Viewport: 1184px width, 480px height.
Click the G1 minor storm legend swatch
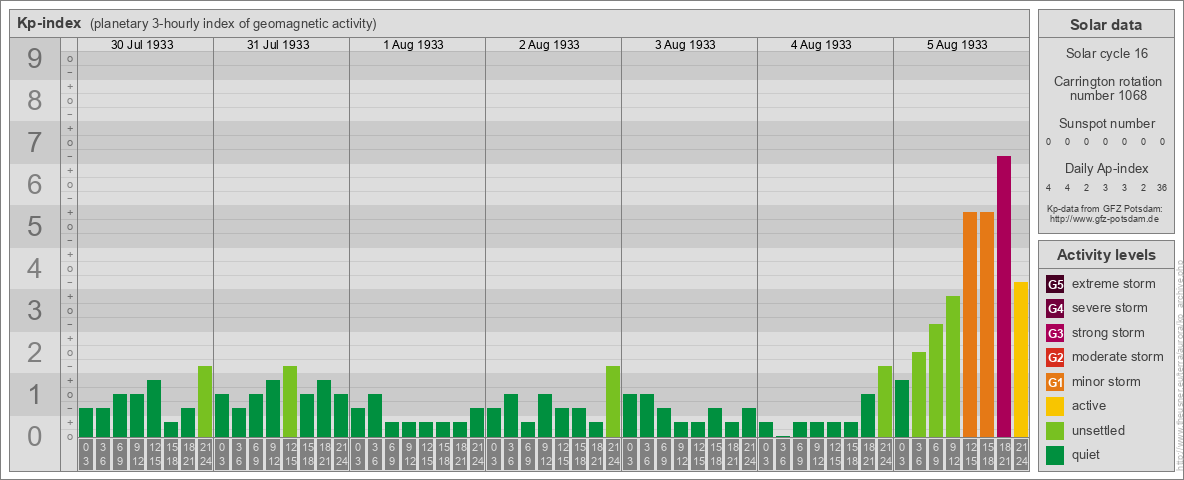[x=1055, y=382]
